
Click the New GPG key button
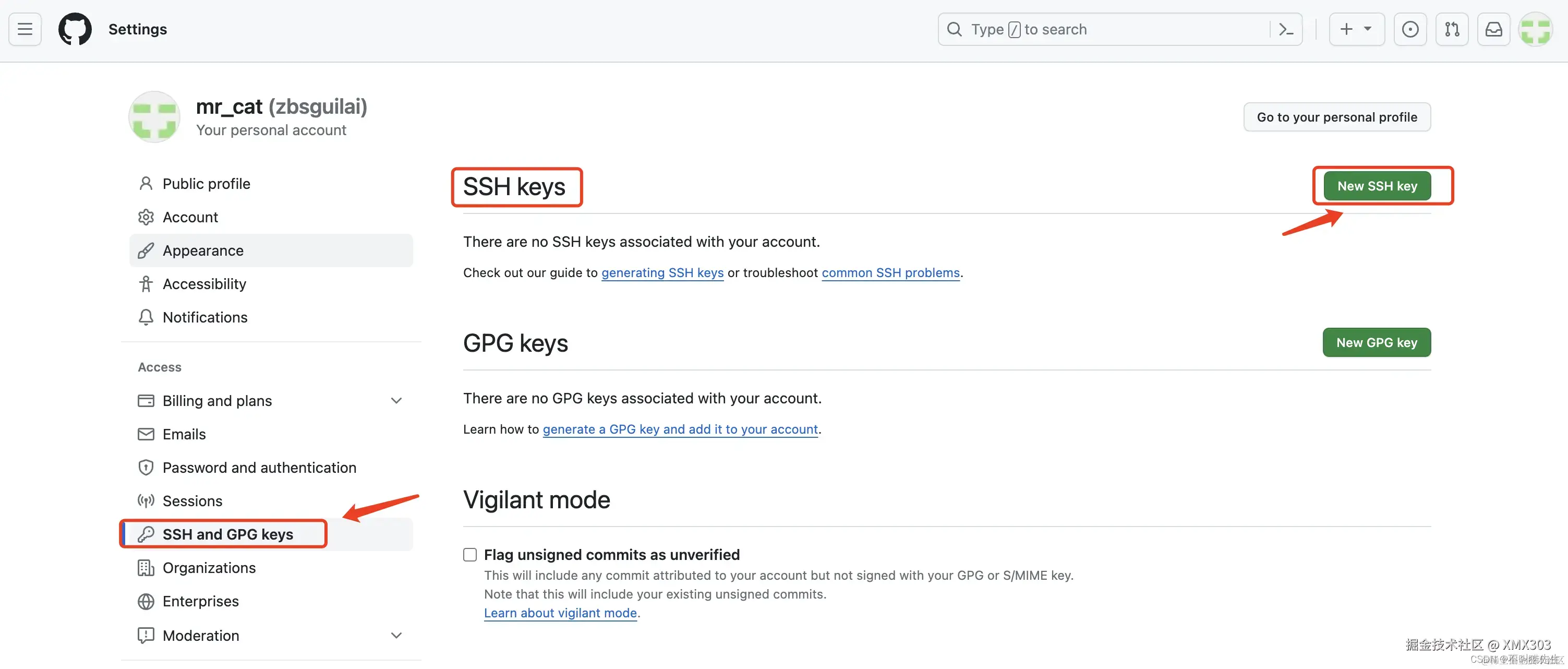click(x=1376, y=343)
